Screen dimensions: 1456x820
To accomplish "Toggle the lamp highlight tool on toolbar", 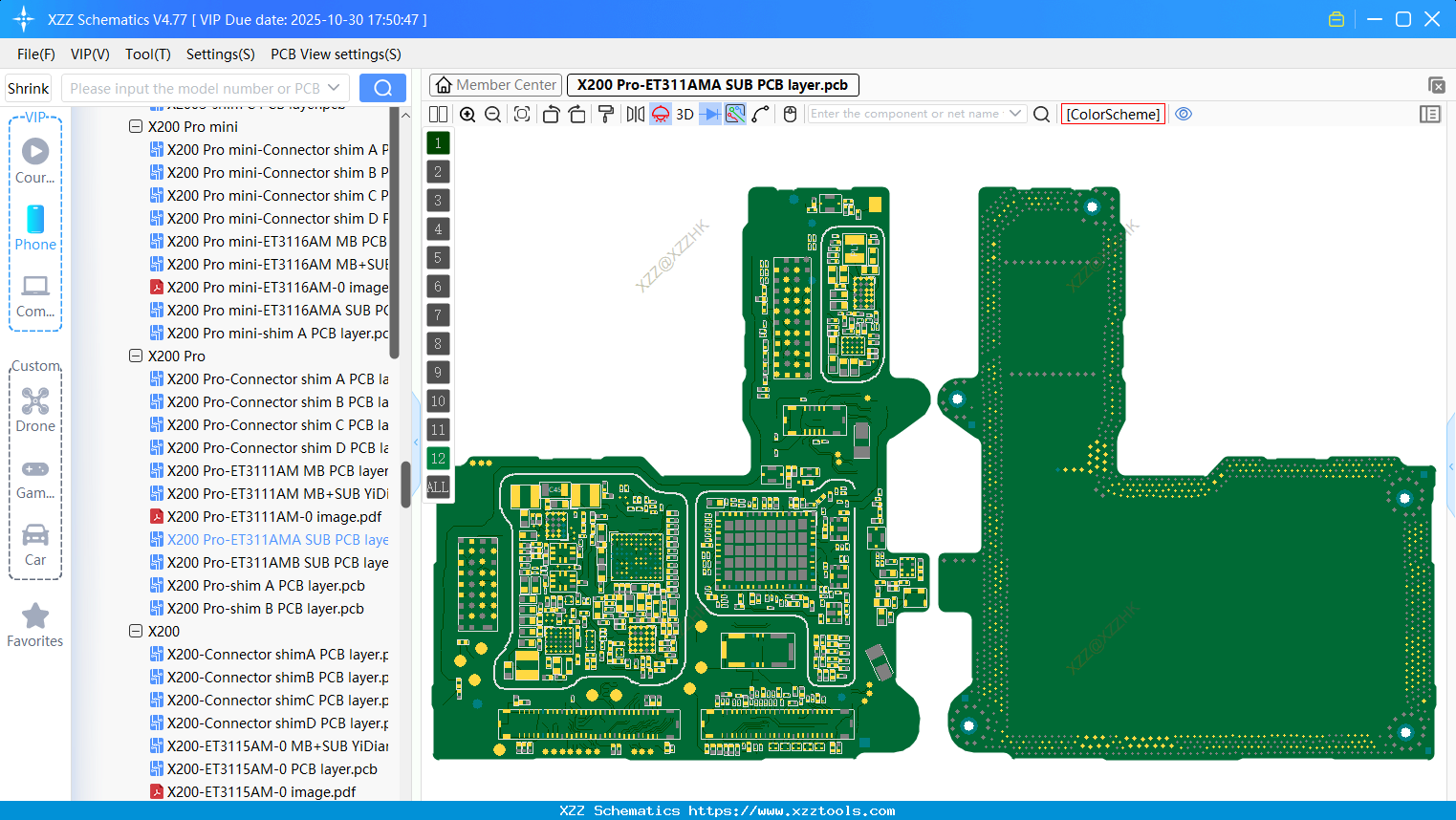I will click(x=660, y=114).
